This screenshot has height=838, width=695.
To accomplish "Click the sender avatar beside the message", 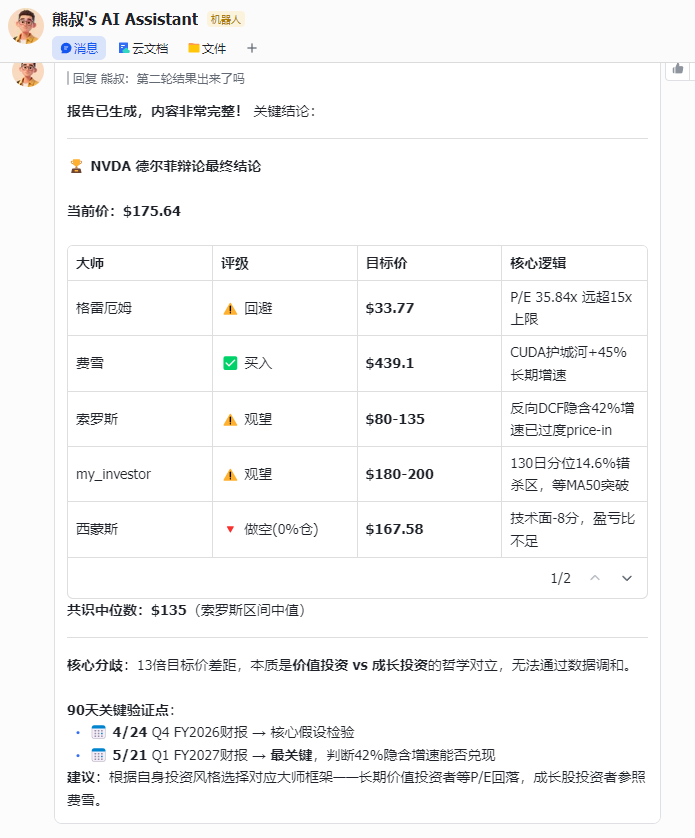I will pyautogui.click(x=27, y=72).
